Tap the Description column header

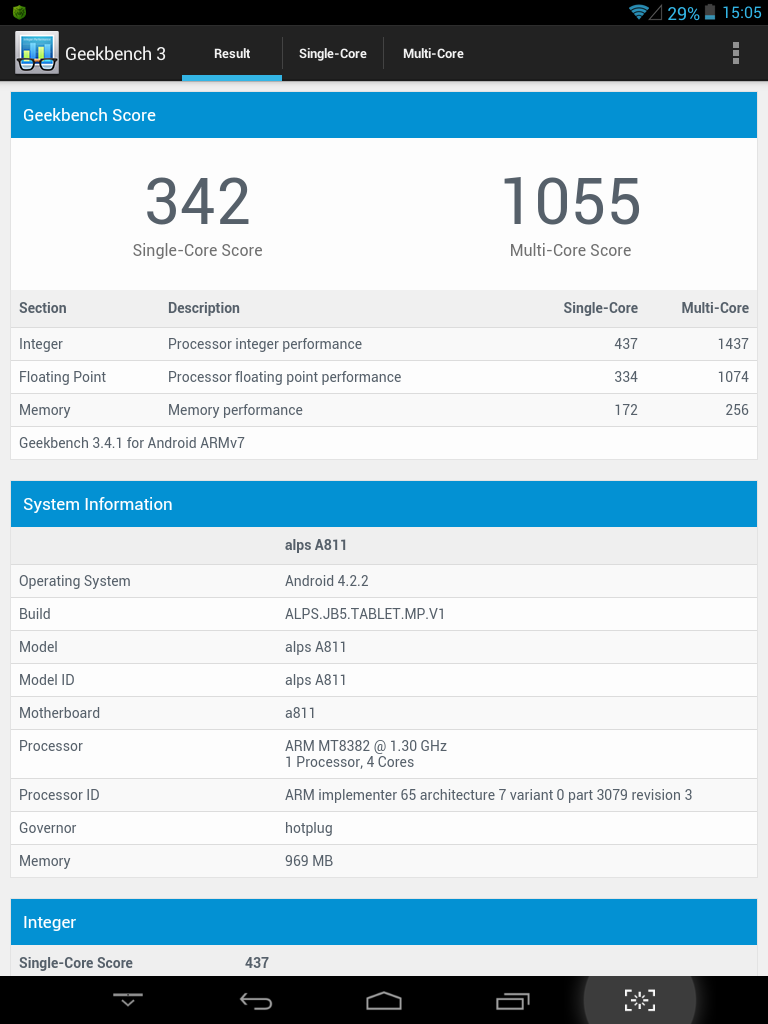[x=204, y=308]
